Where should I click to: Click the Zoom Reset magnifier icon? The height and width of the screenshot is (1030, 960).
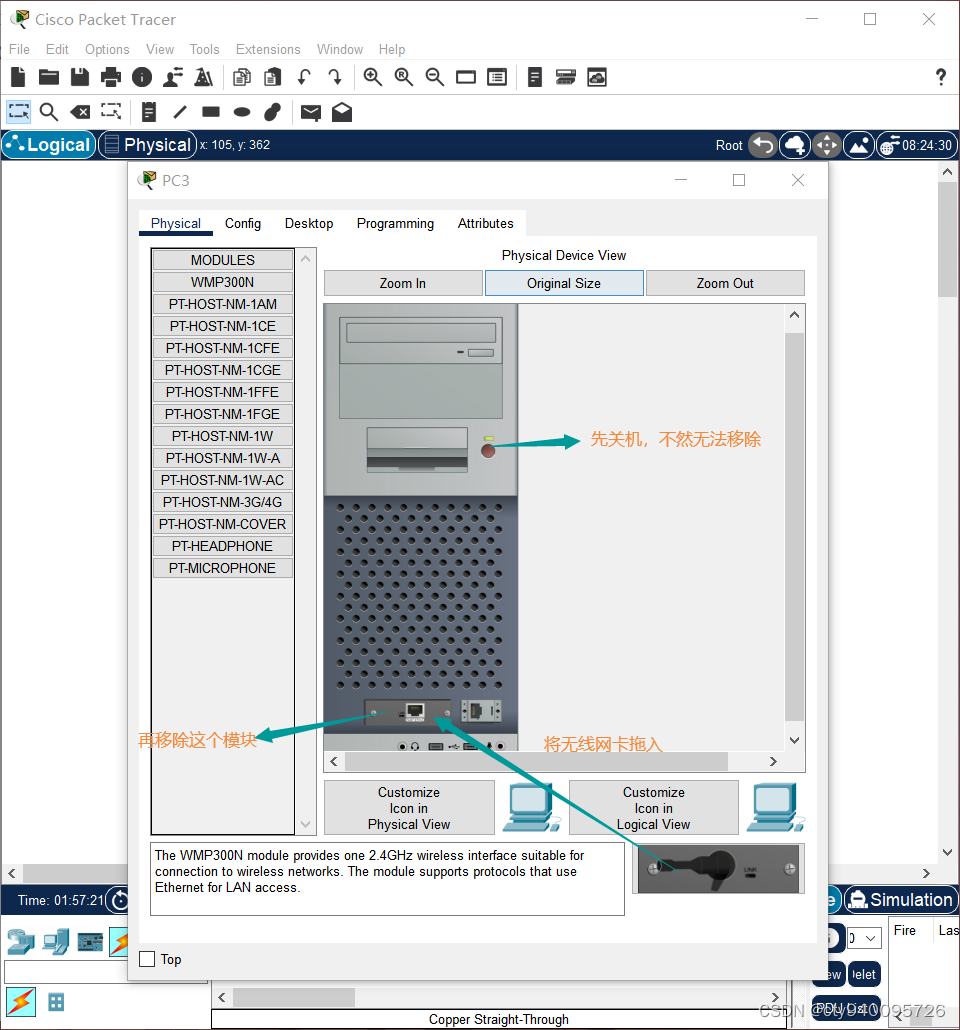click(x=403, y=78)
